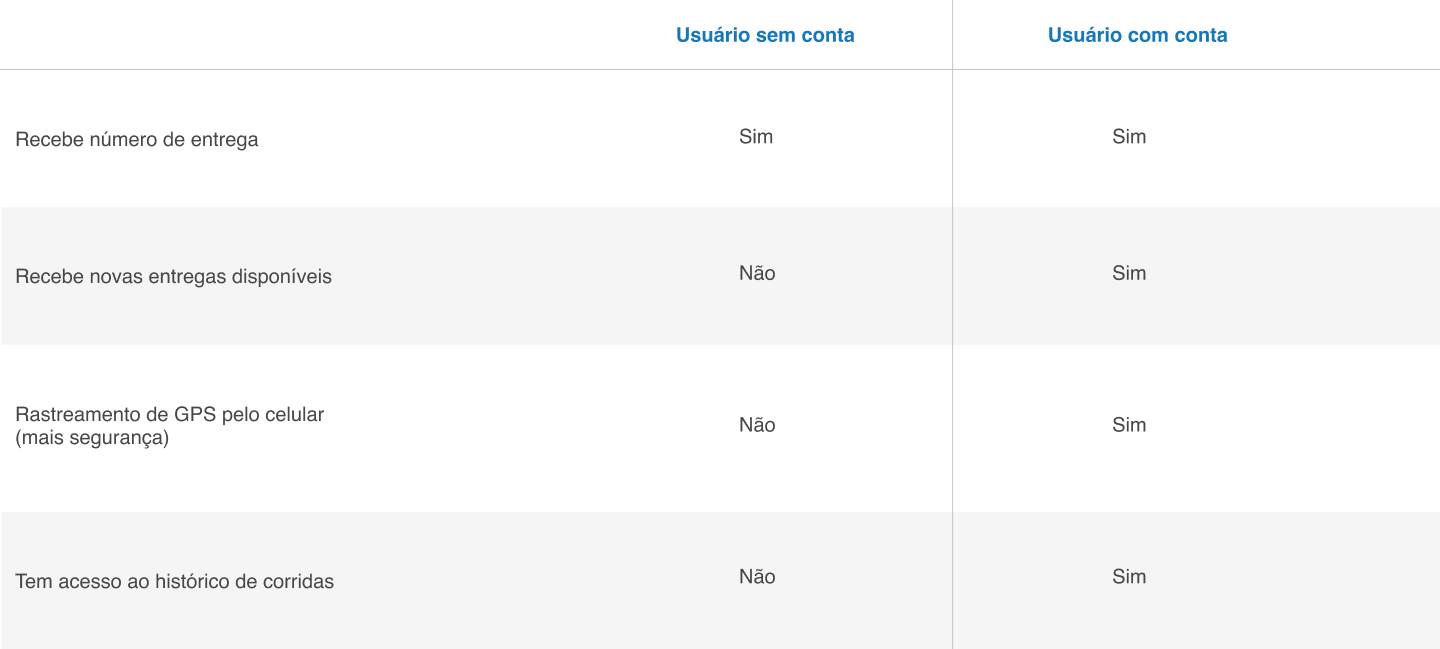Click "Sim" for ride history with account
This screenshot has width=1440, height=649.
coord(1128,577)
